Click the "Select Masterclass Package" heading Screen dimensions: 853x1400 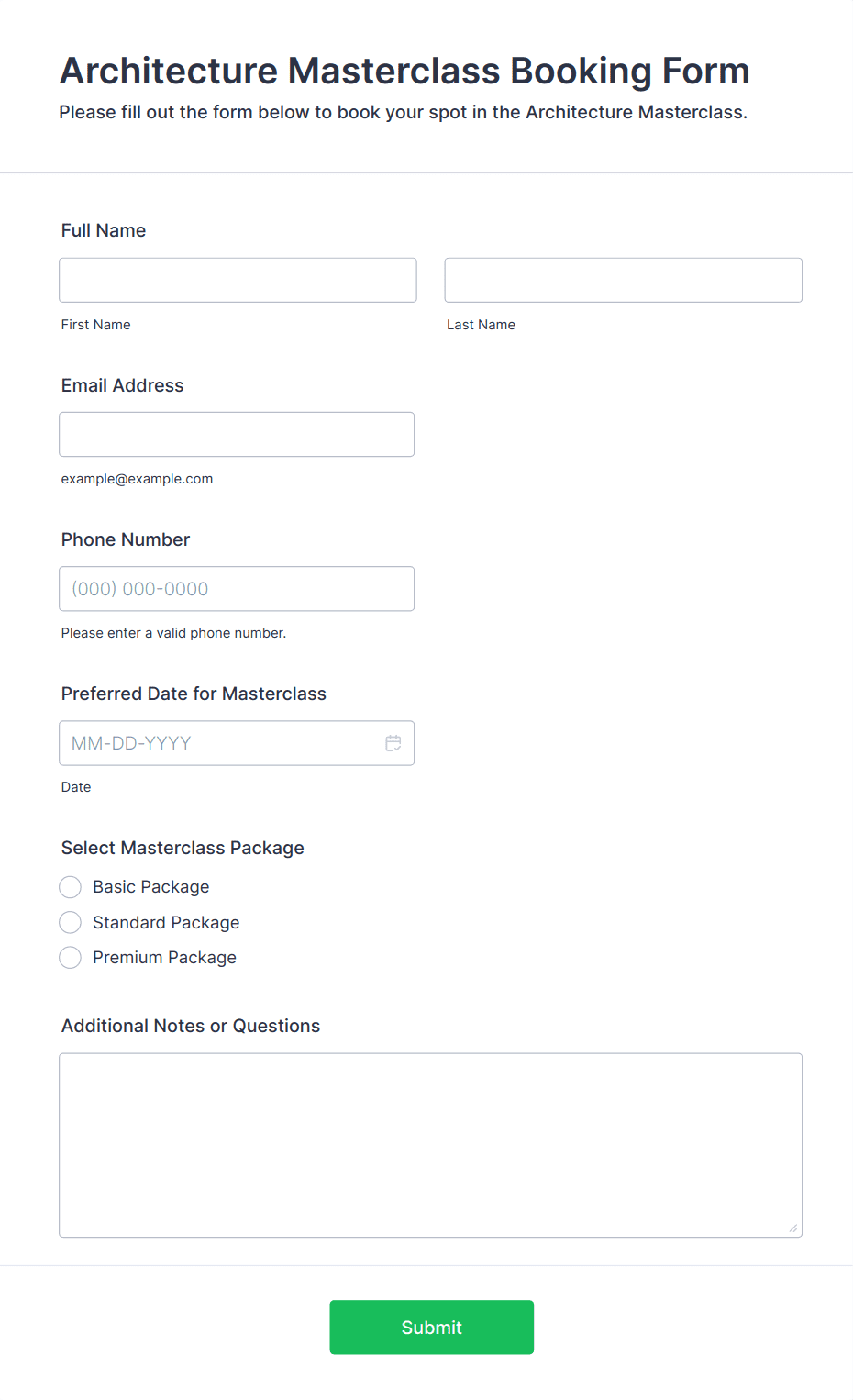coord(183,848)
